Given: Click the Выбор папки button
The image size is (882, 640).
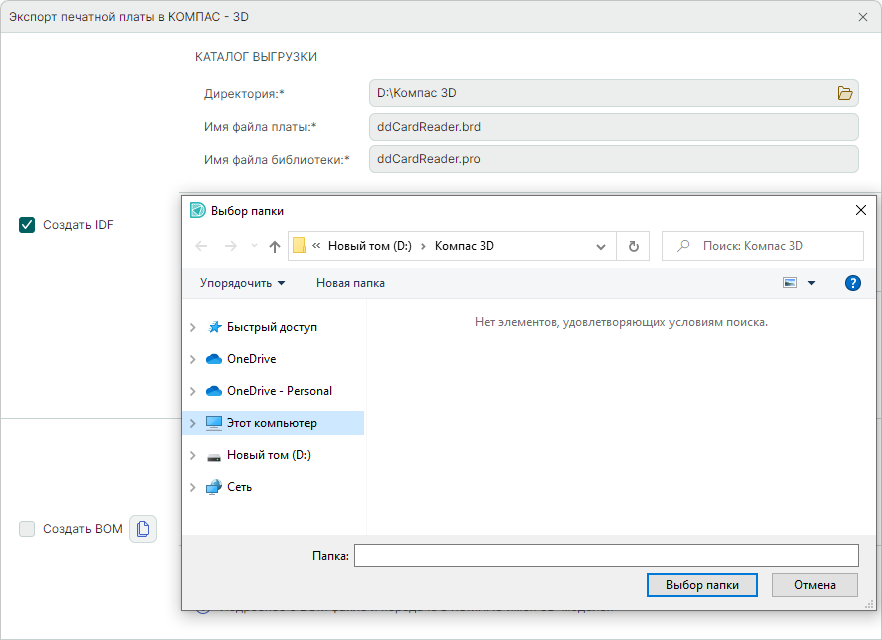Looking at the screenshot, I should point(702,585).
